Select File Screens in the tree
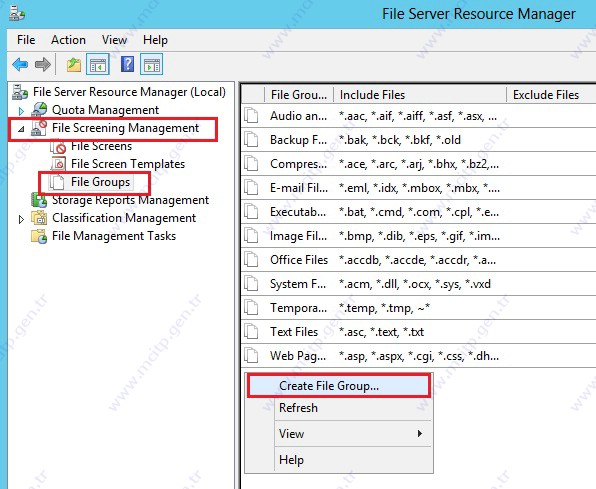This screenshot has width=596, height=489. coord(101,146)
